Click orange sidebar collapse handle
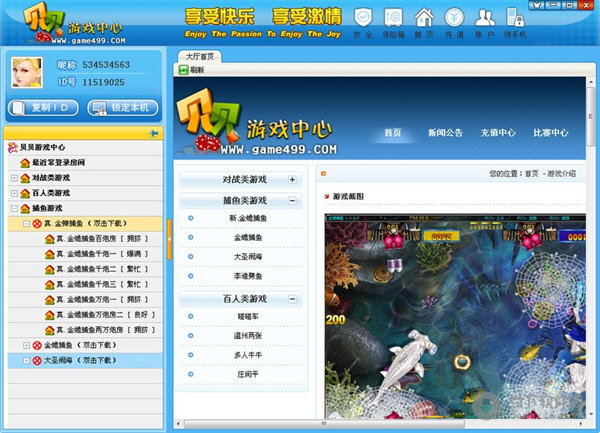This screenshot has height=433, width=600. coord(169,239)
